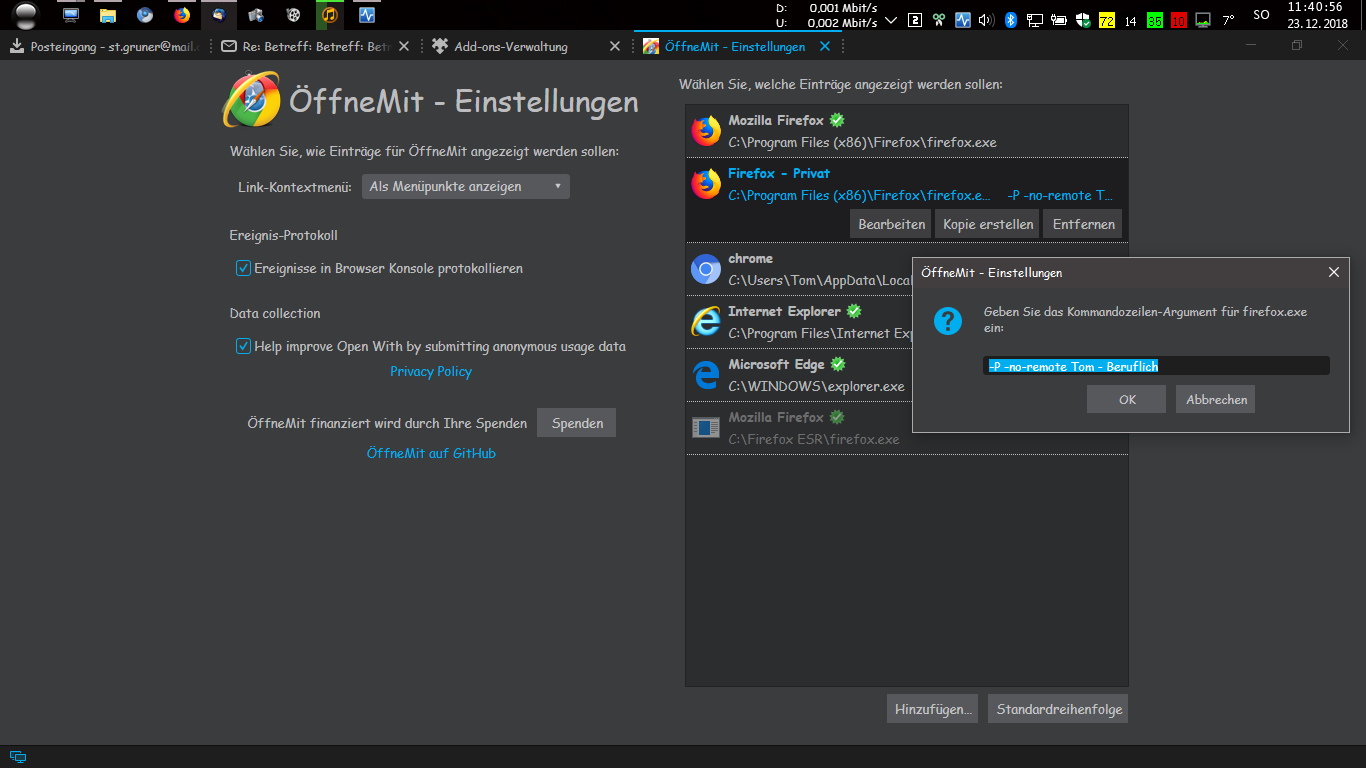
Task: Open the Start orb
Action: coord(25,15)
